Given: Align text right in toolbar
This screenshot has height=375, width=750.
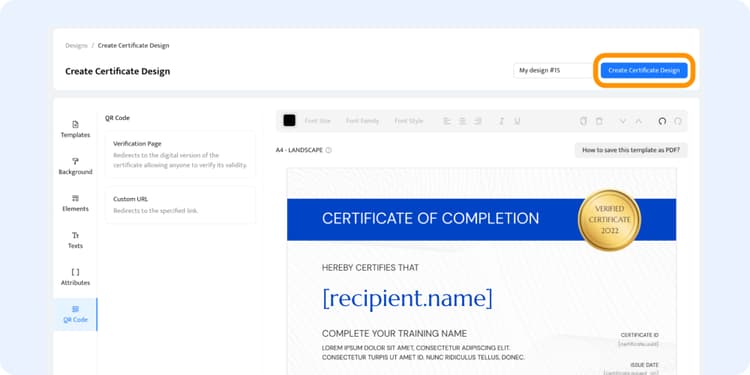Looking at the screenshot, I should (477, 121).
